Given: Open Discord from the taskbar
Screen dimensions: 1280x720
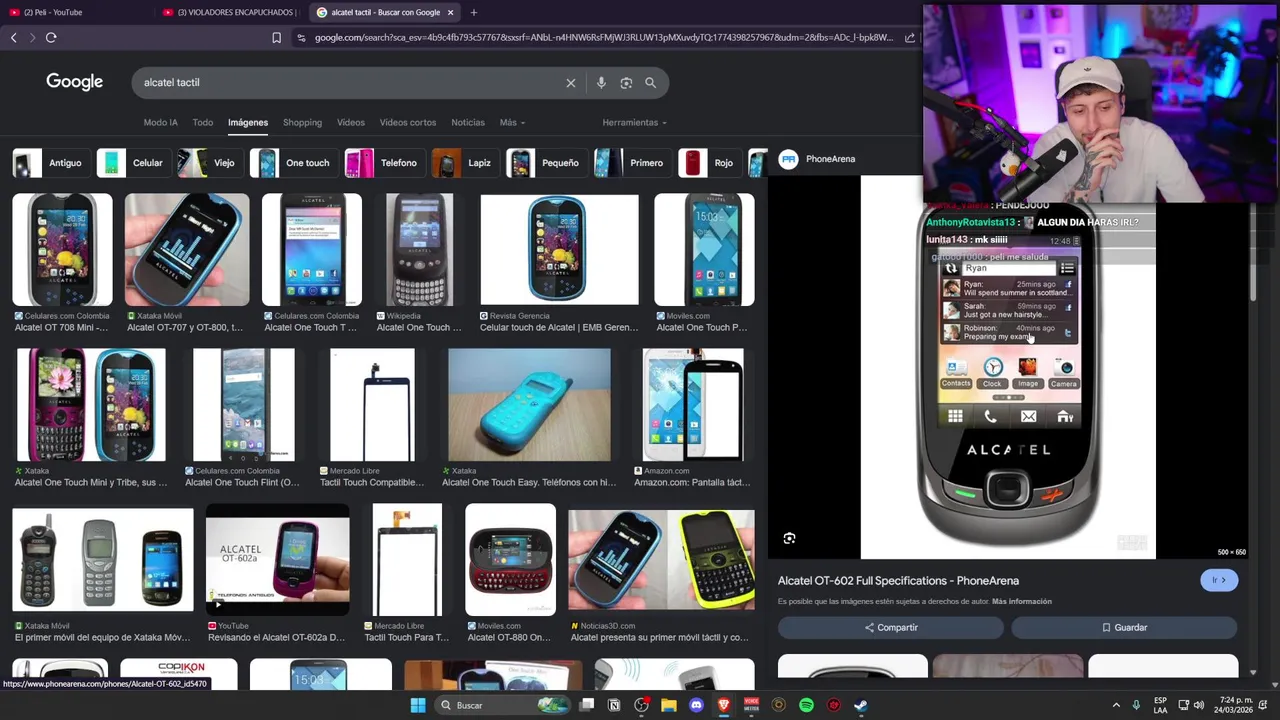Looking at the screenshot, I should [x=697, y=705].
